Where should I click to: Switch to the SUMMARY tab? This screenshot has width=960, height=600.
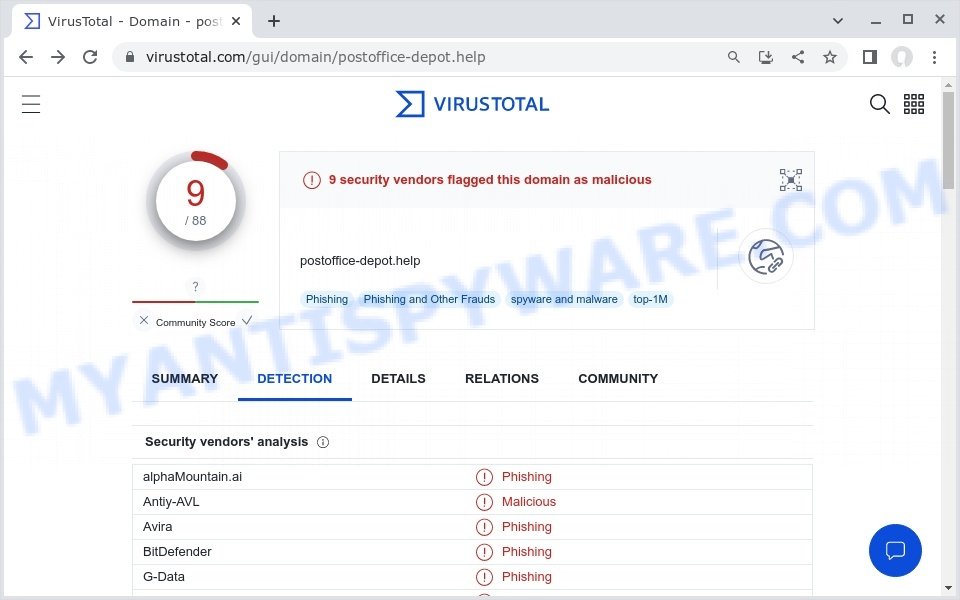click(185, 379)
